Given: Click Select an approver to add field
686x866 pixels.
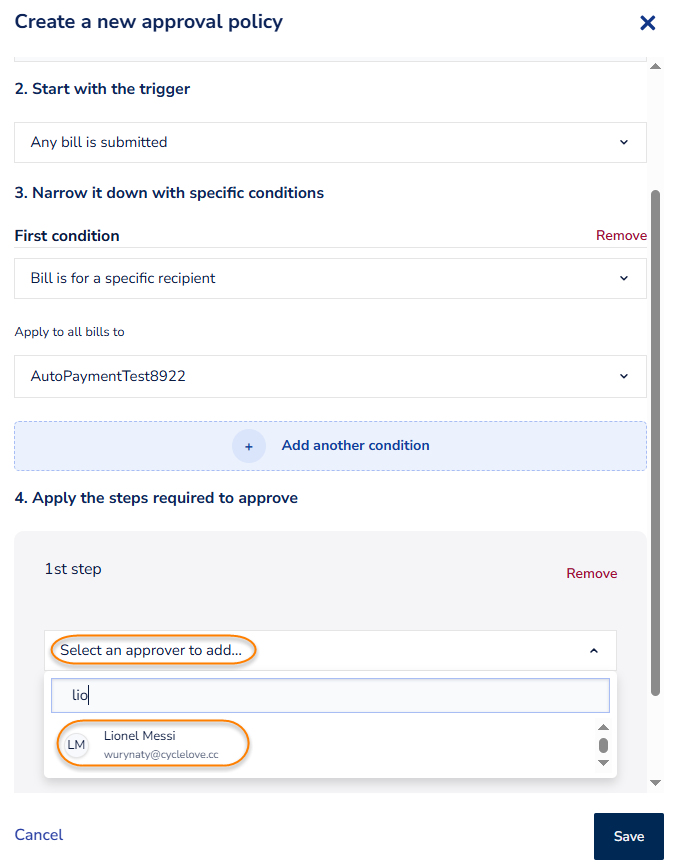Looking at the screenshot, I should point(330,651).
